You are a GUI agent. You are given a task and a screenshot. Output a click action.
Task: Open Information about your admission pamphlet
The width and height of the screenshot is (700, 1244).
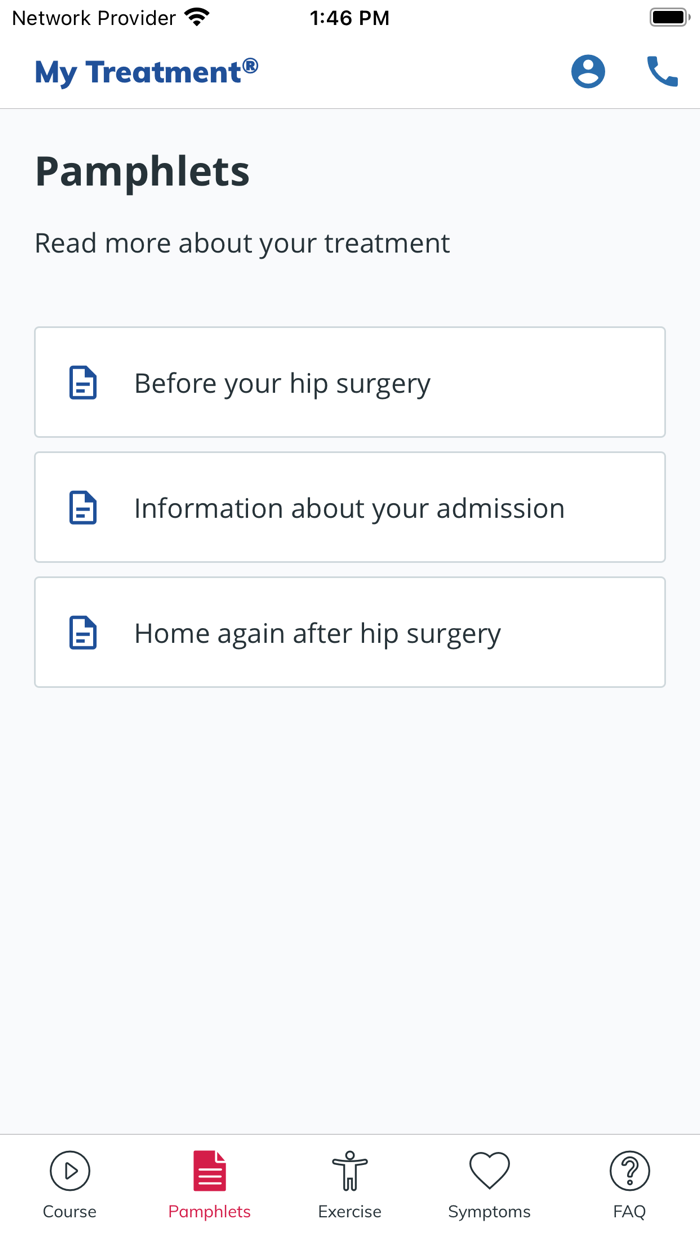click(350, 507)
